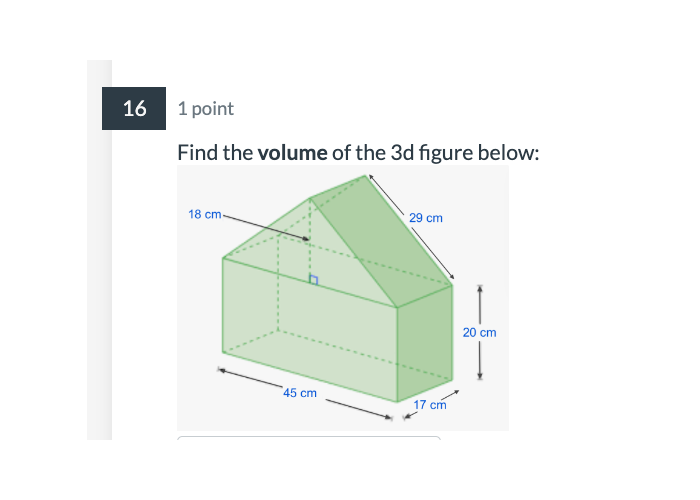Screen dimensions: 700x500
Task: Click the 17 cm width label
Action: point(430,405)
